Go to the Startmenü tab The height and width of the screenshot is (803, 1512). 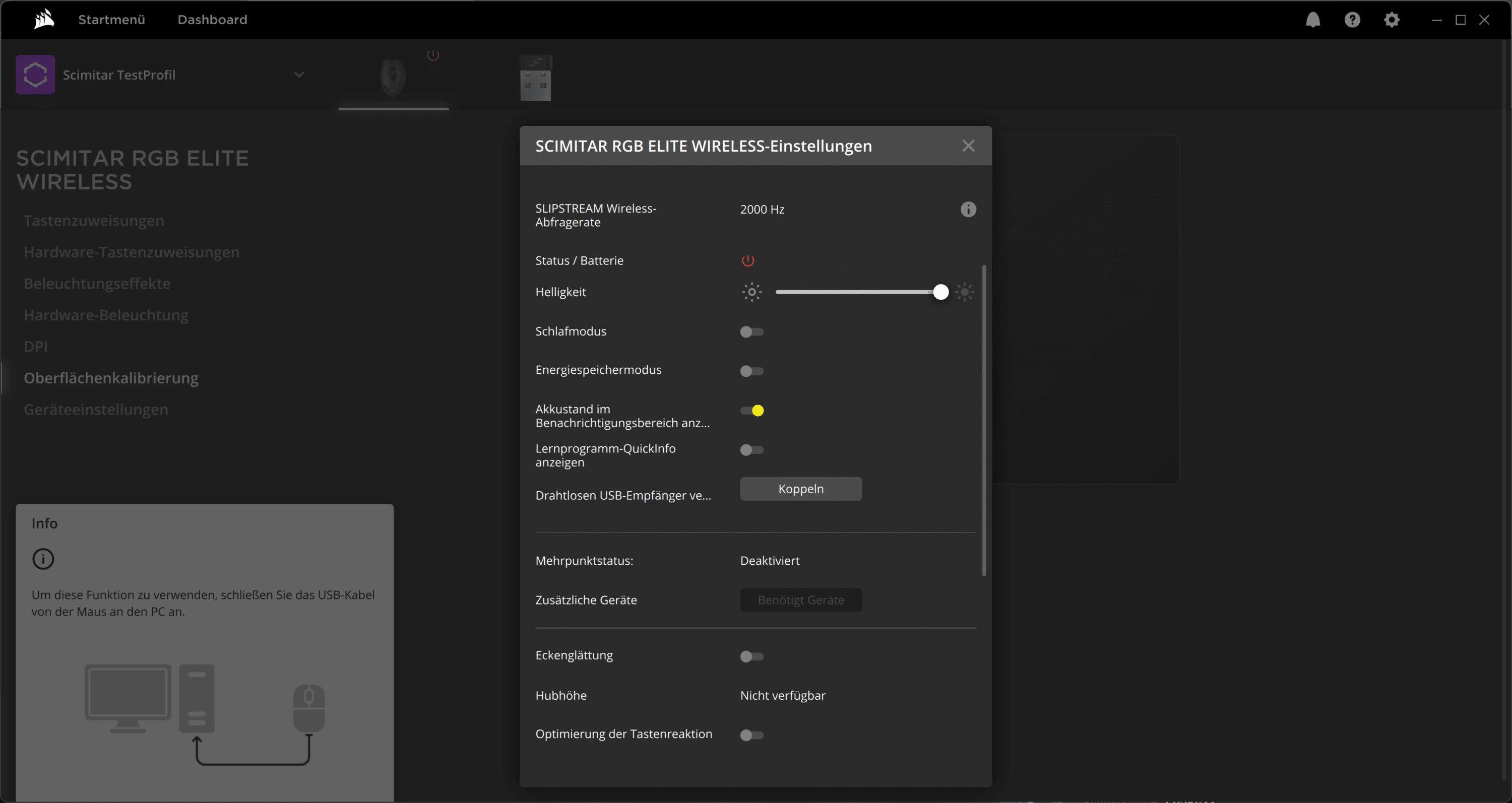click(x=111, y=19)
